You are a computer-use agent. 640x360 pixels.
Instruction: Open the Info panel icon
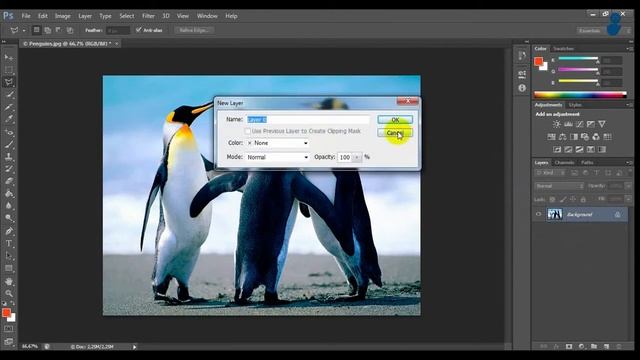click(522, 88)
